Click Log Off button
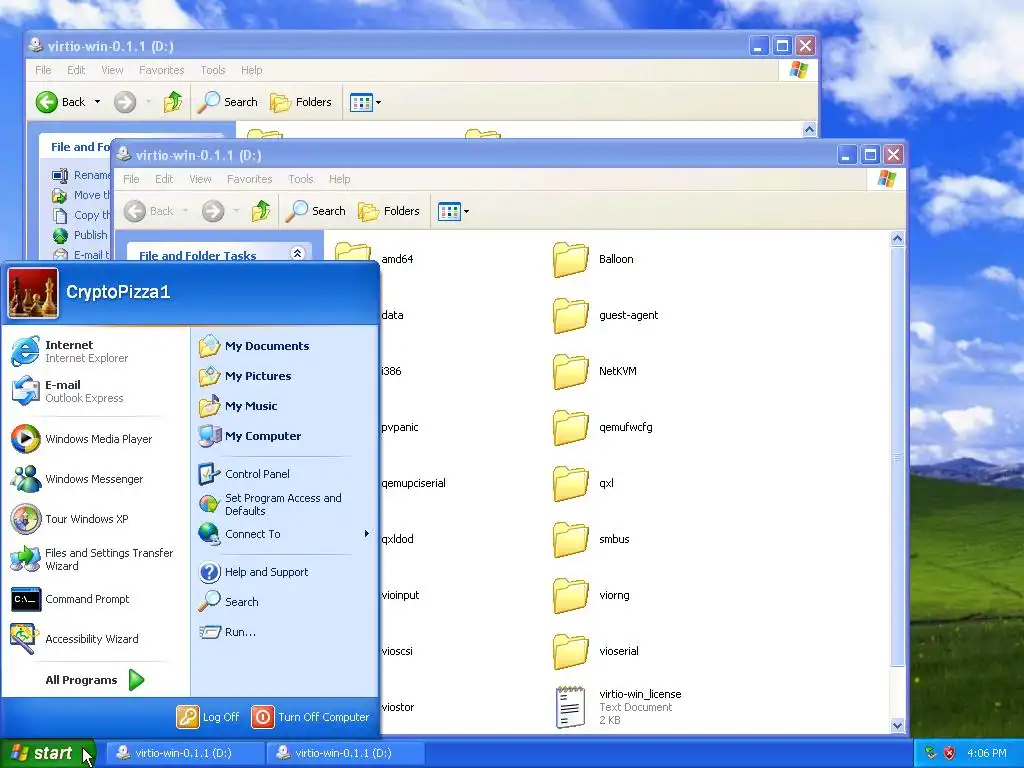 (x=208, y=717)
